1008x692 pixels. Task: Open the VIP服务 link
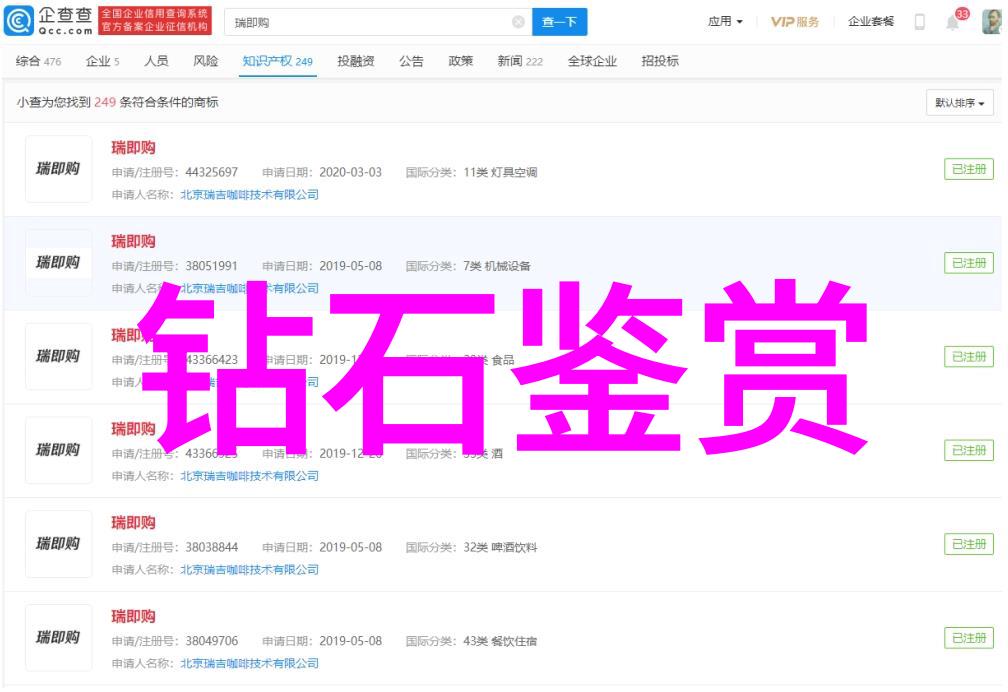[795, 22]
